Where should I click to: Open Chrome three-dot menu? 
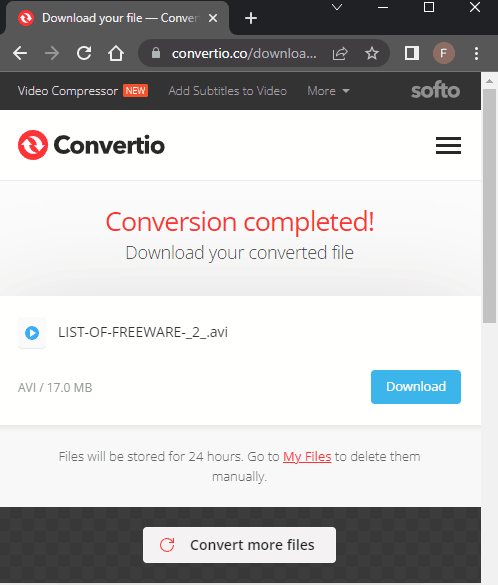[x=476, y=53]
